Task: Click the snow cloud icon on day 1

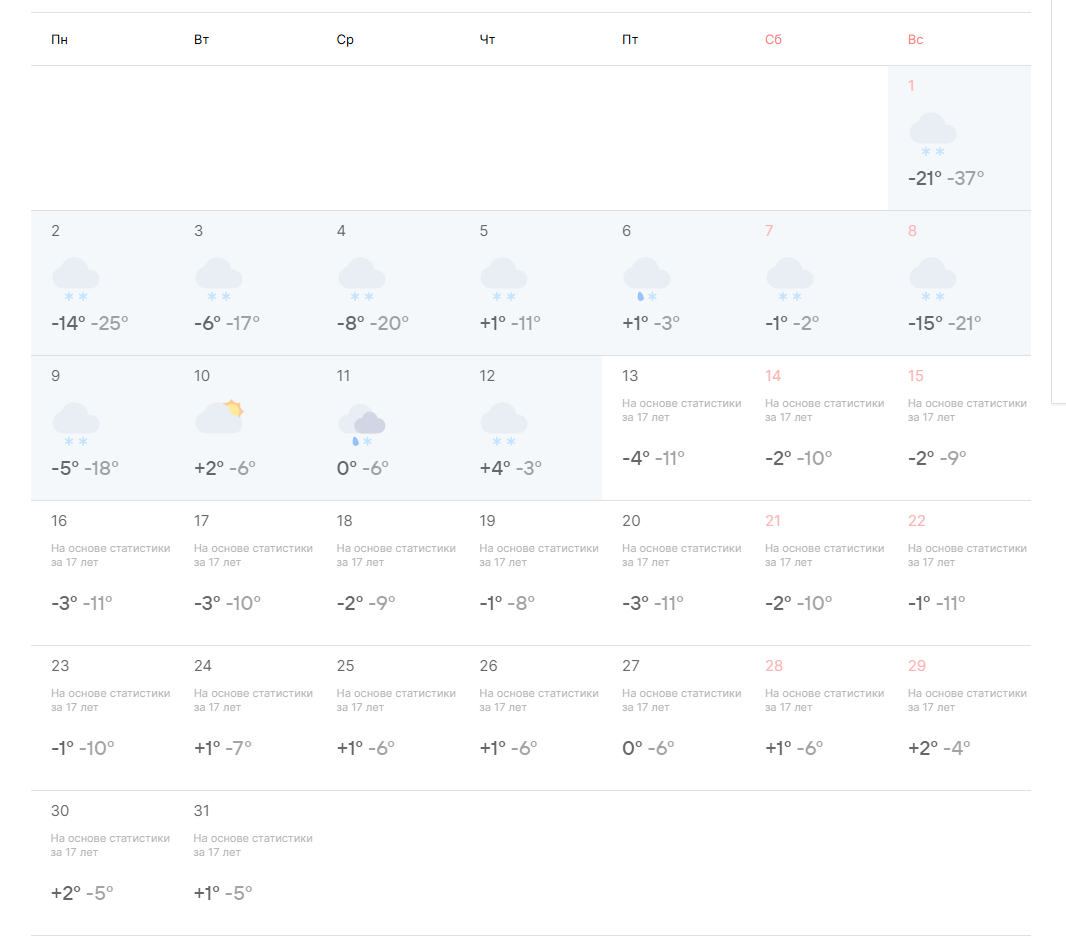Action: (932, 134)
